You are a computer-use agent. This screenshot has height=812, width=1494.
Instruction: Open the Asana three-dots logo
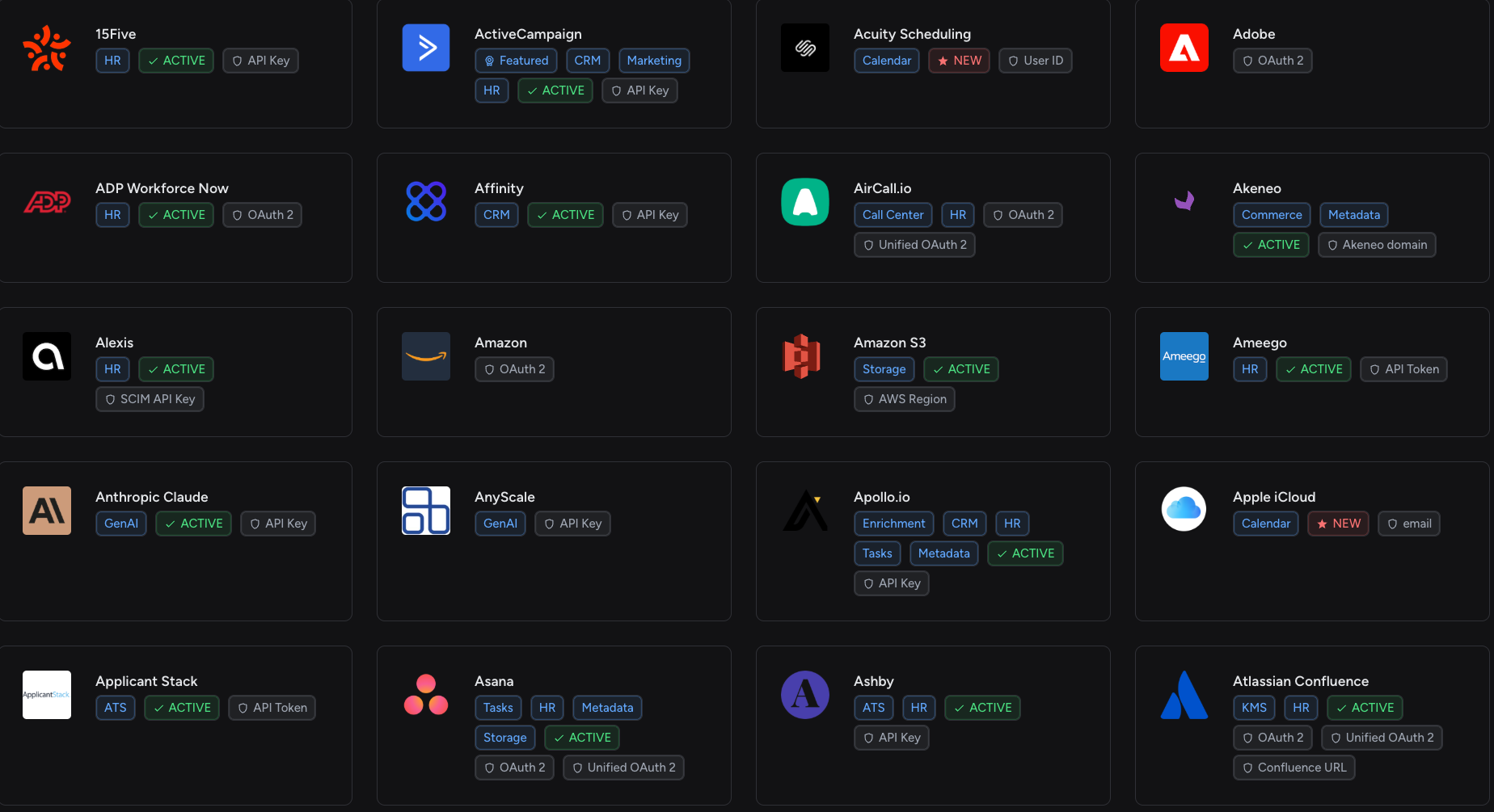[425, 694]
